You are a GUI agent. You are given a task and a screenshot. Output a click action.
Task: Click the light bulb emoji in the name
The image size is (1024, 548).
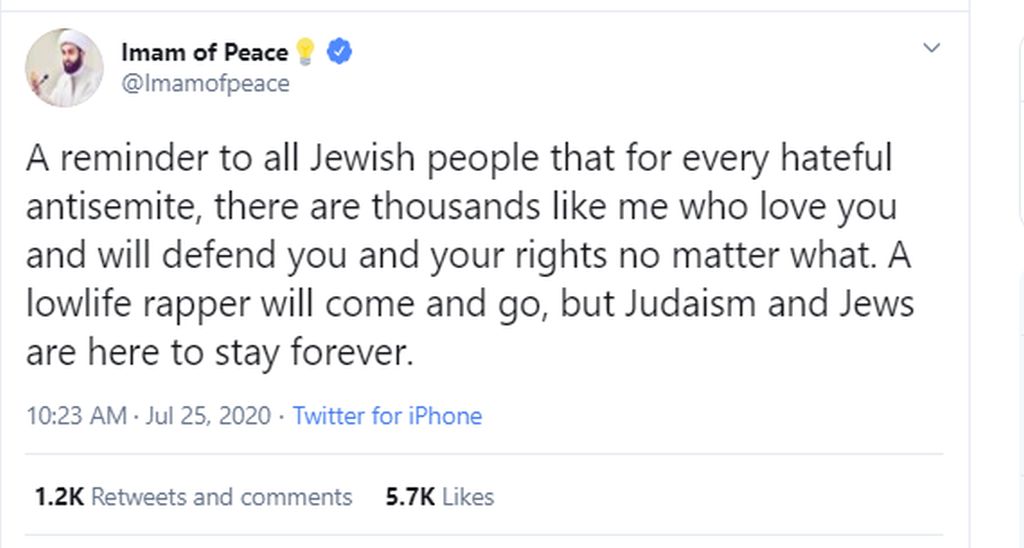[305, 52]
